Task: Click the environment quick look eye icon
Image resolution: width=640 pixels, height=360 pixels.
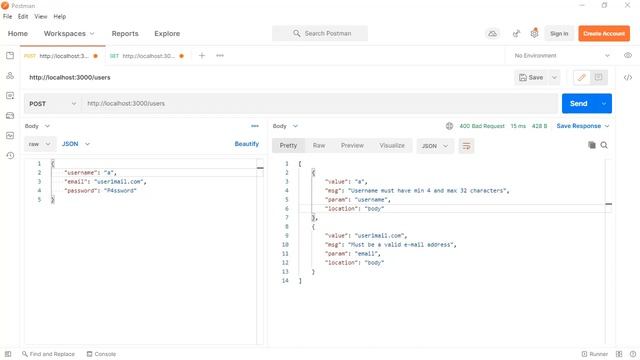Action: pos(628,56)
